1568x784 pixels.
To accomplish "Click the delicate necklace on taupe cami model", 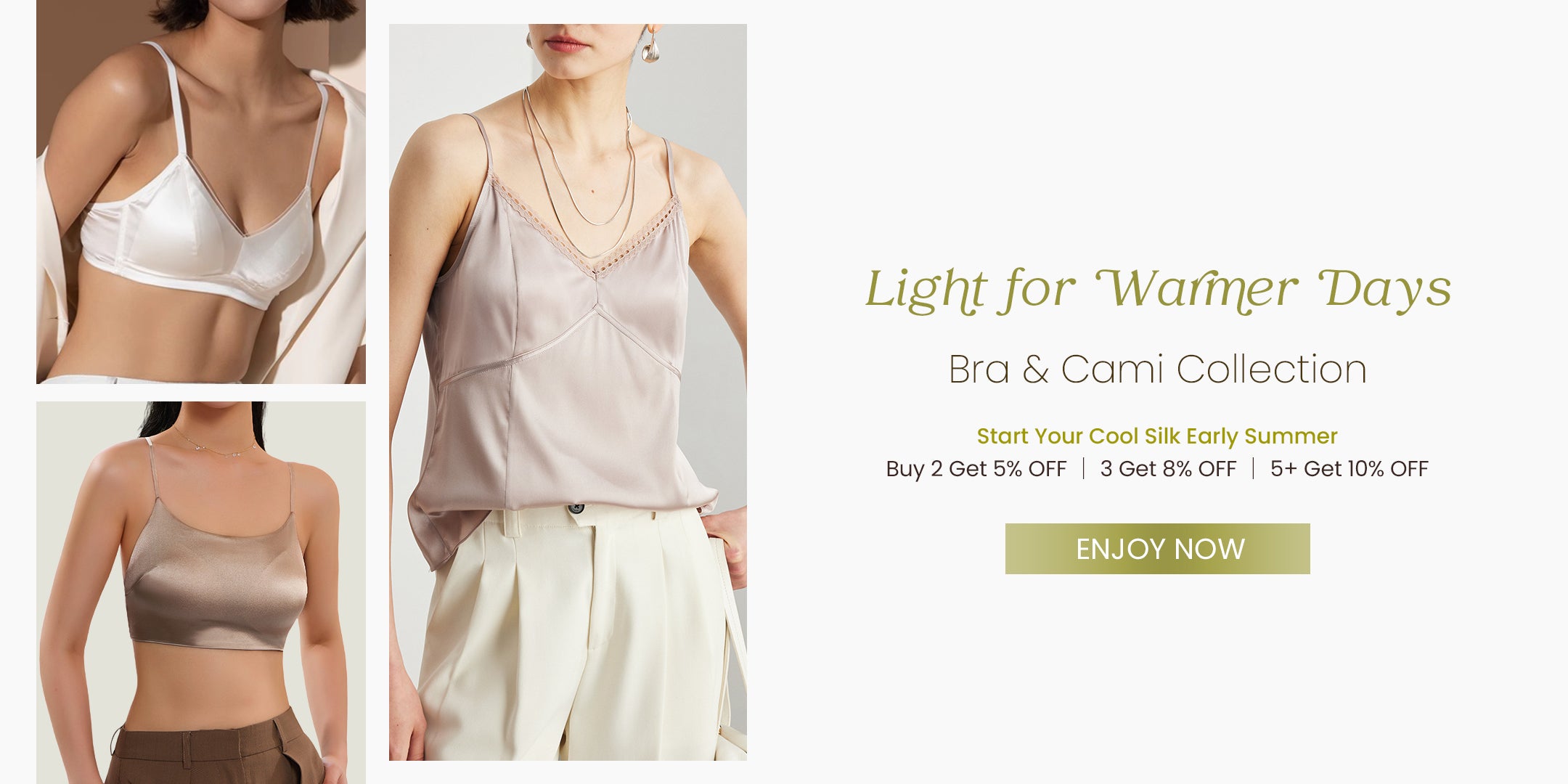I will [215, 444].
